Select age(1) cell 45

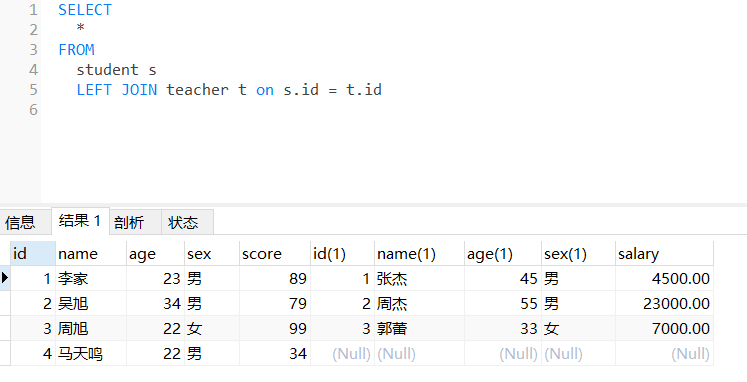(x=503, y=278)
